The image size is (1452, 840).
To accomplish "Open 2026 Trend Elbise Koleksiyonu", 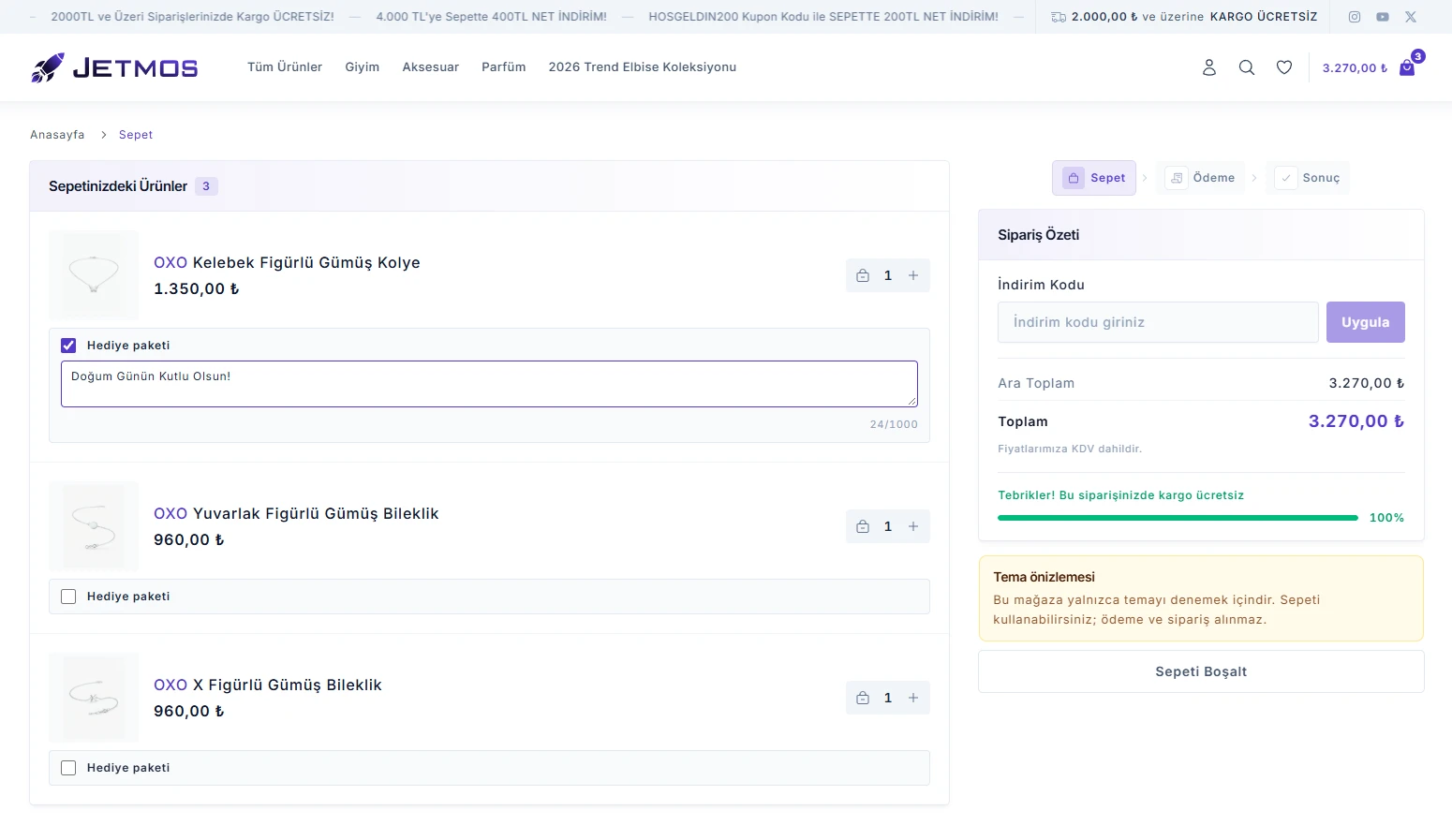I will click(643, 67).
